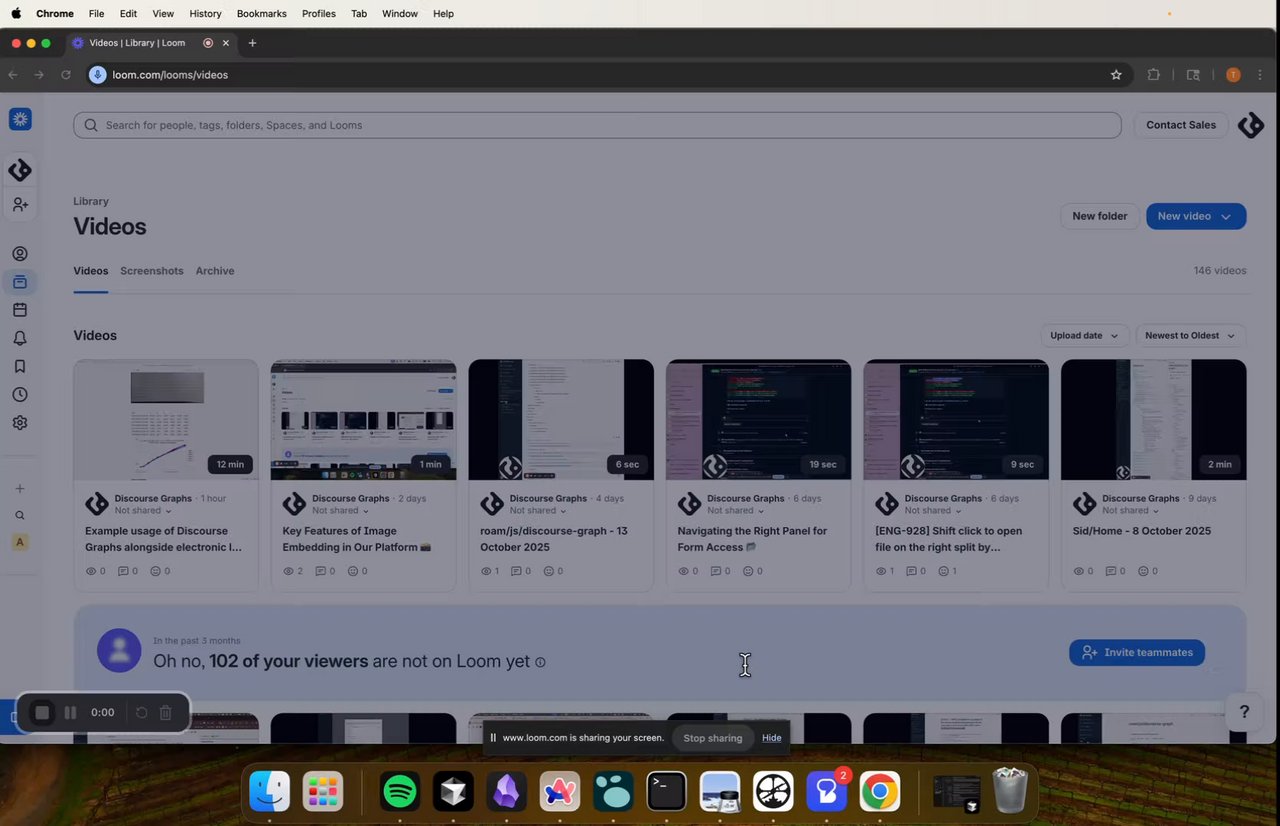
Task: Click the invite people icon in sidebar
Action: [x=20, y=205]
